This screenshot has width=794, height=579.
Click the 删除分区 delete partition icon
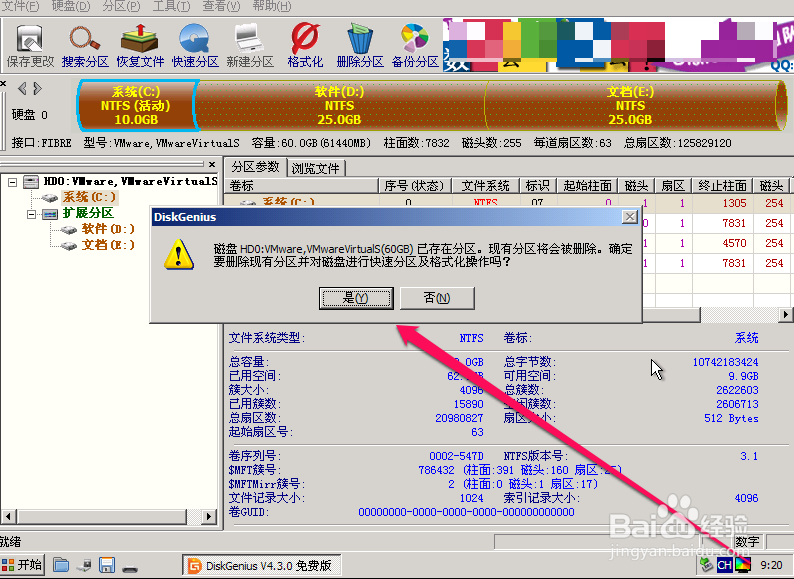[360, 45]
